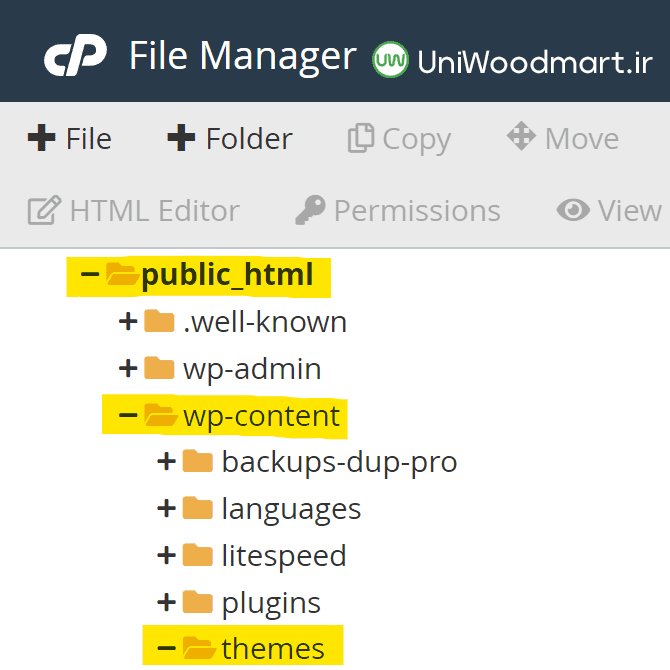Expand the .well-known folder
The height and width of the screenshot is (670, 670).
click(128, 321)
